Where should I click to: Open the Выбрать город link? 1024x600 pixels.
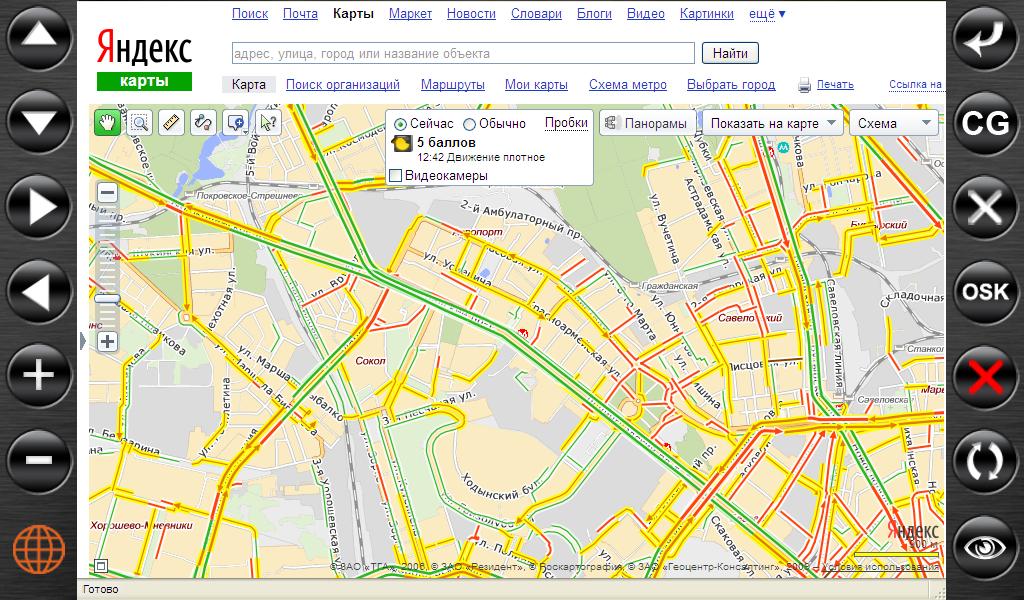[x=731, y=85]
